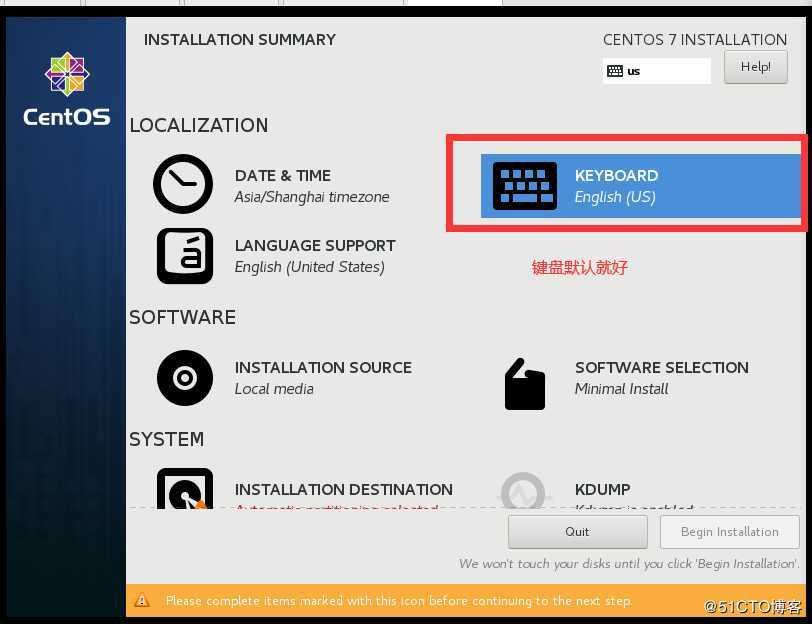Click Begin Installation button
The width and height of the screenshot is (812, 624).
tap(730, 532)
